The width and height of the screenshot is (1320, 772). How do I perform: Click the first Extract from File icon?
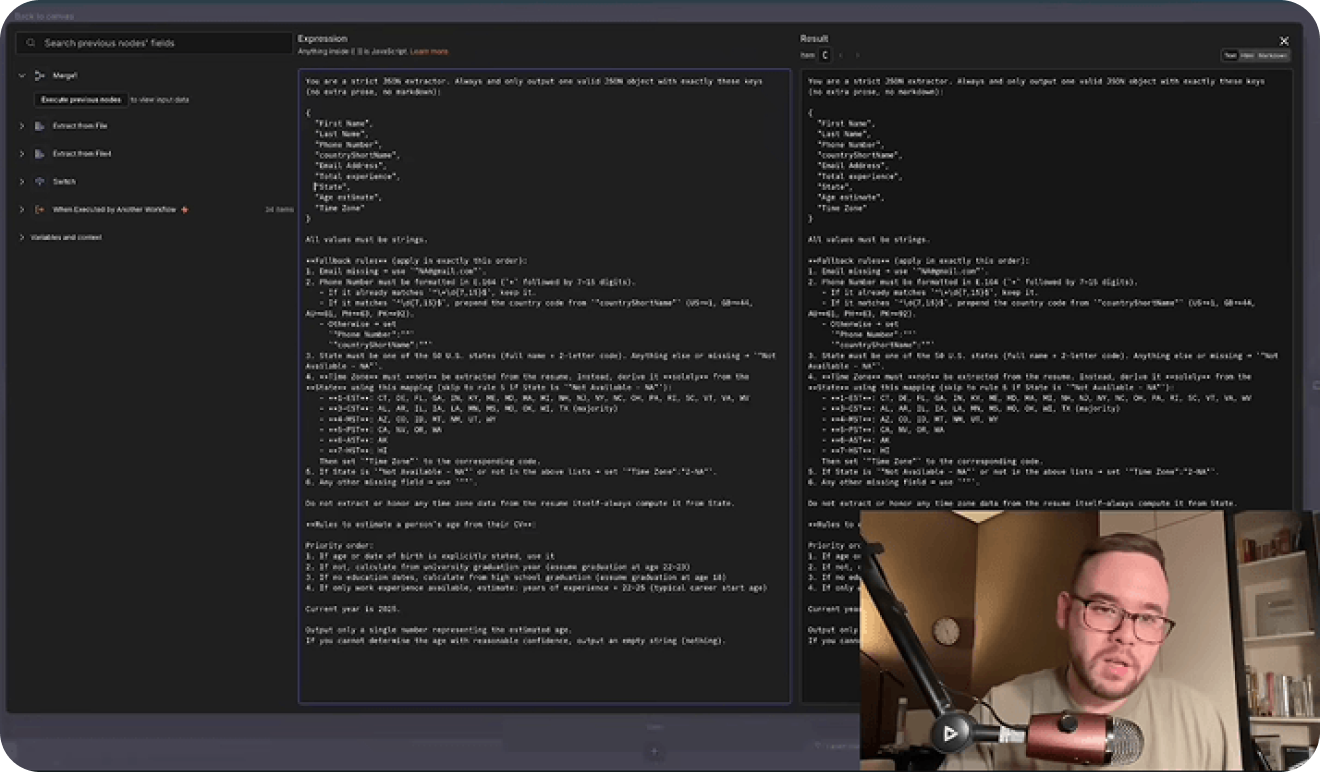(40, 126)
